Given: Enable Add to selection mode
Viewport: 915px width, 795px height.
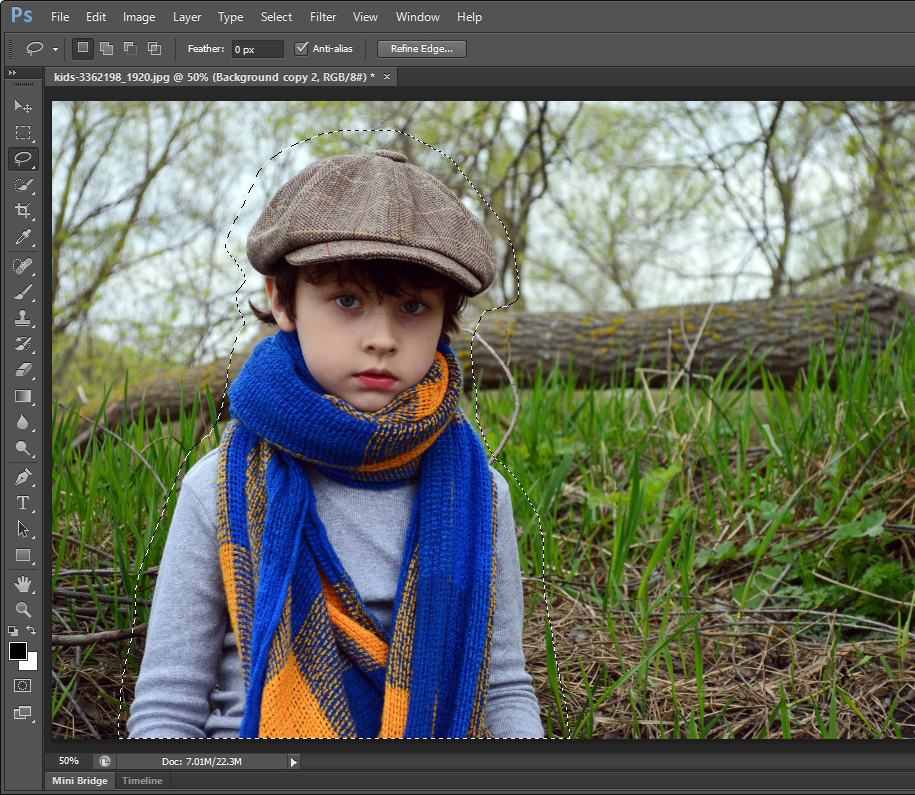Looking at the screenshot, I should (106, 48).
